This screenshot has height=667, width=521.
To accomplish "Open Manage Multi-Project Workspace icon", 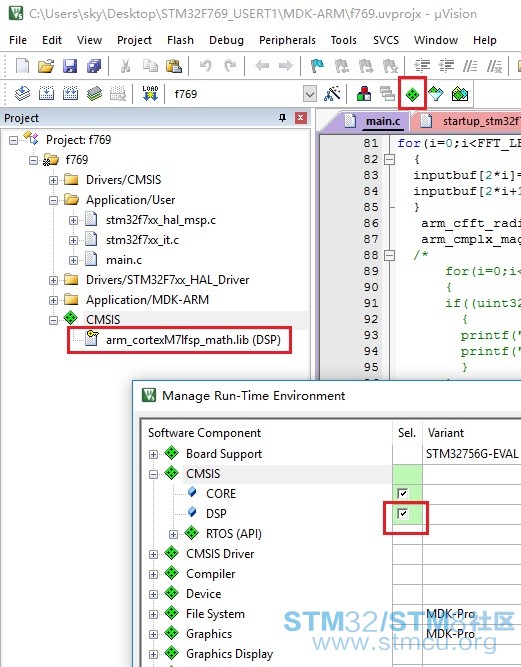I will point(387,94).
